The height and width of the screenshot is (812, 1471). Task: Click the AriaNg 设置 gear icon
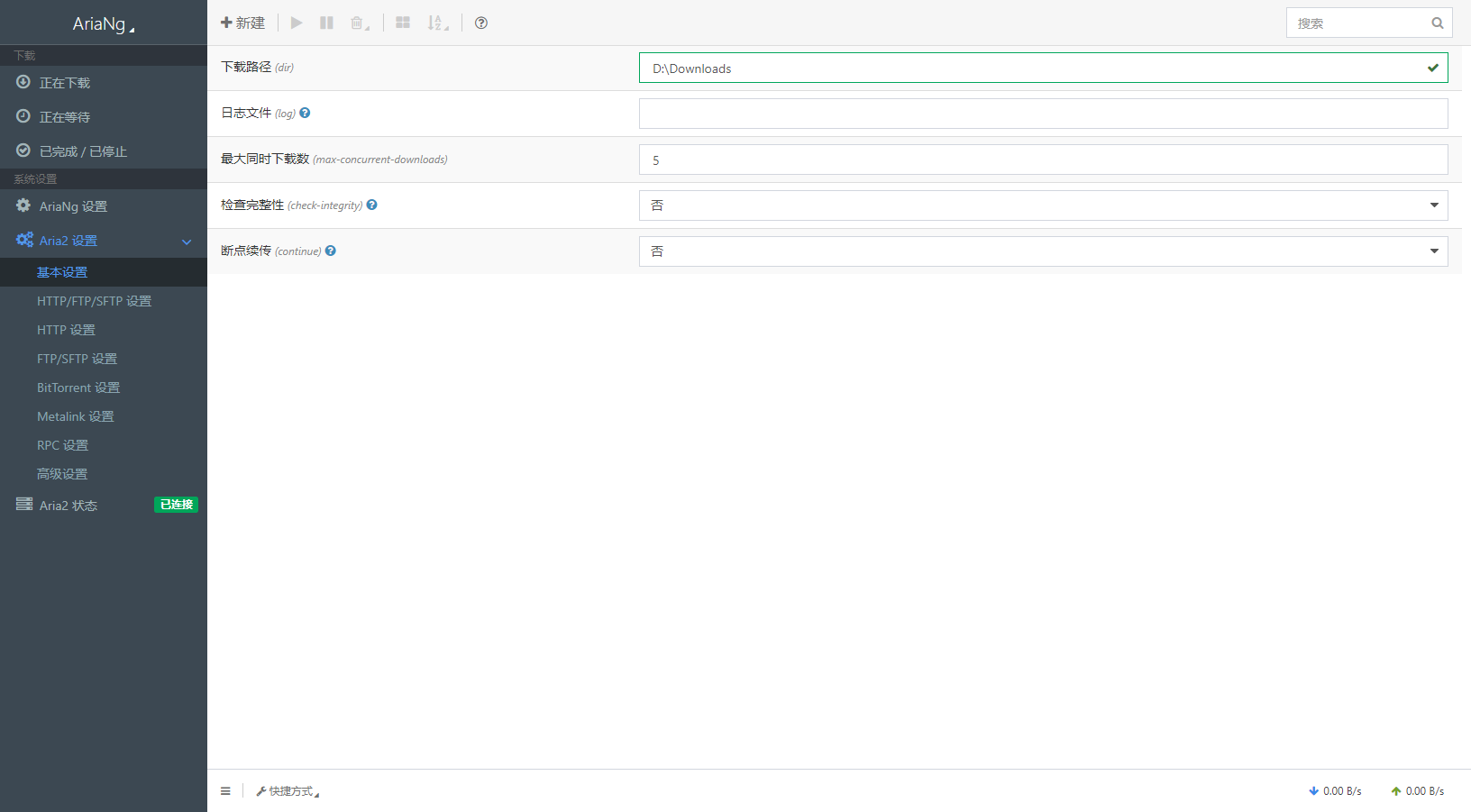pyautogui.click(x=23, y=205)
